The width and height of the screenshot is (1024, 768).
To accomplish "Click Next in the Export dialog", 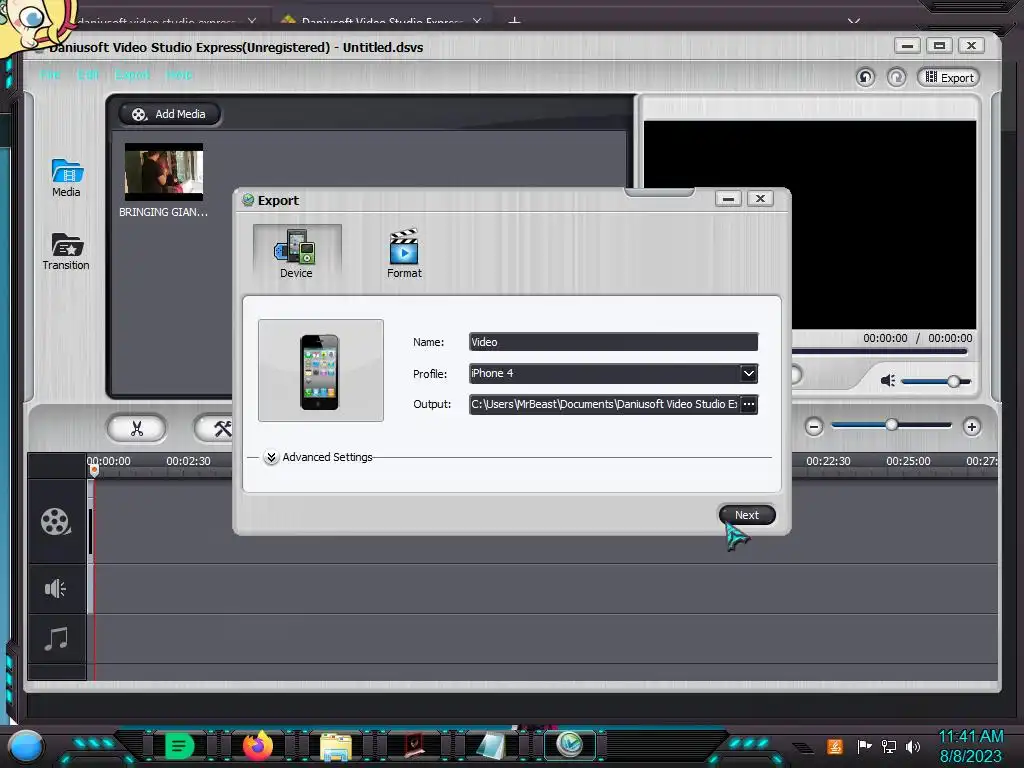I will 747,515.
